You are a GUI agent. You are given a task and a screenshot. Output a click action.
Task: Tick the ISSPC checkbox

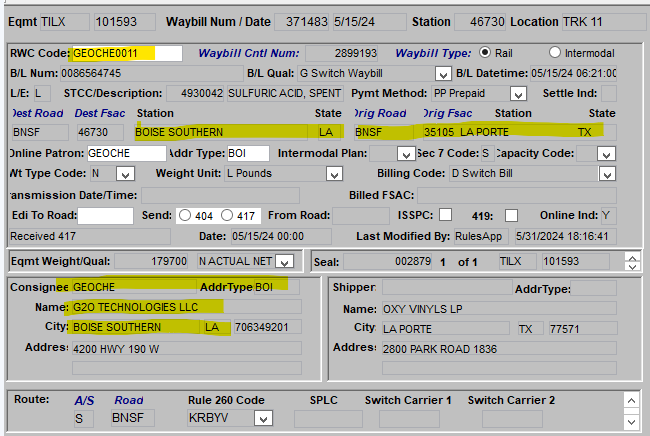445,215
